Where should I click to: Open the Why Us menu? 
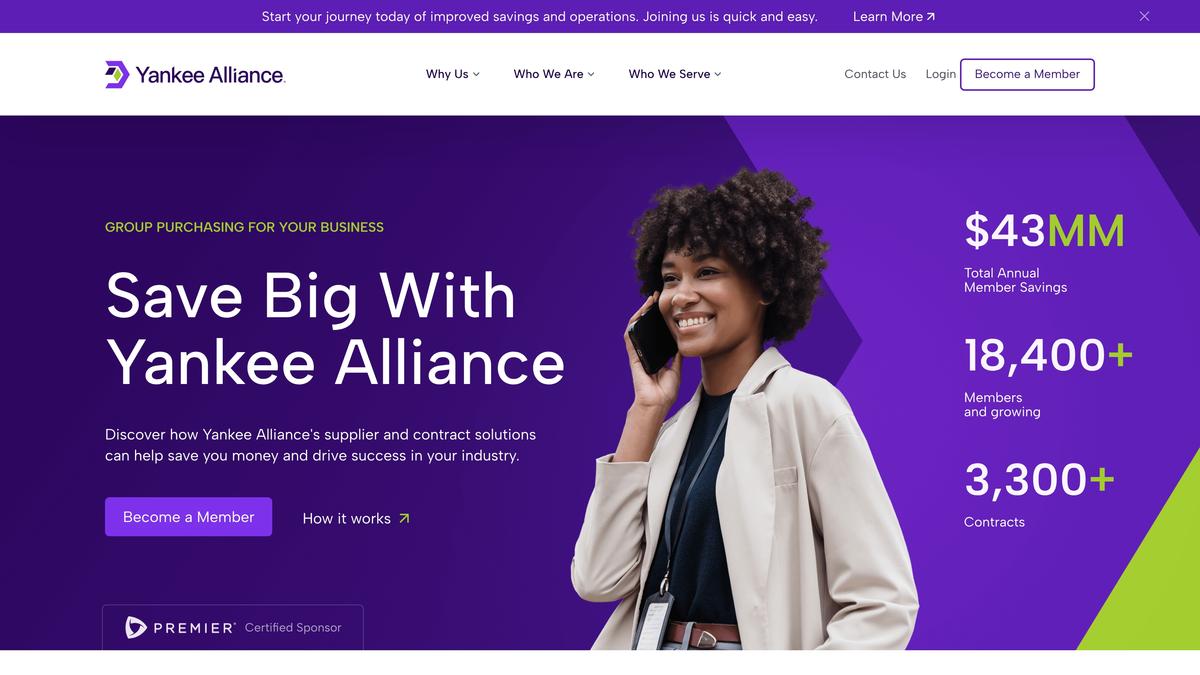tap(453, 74)
